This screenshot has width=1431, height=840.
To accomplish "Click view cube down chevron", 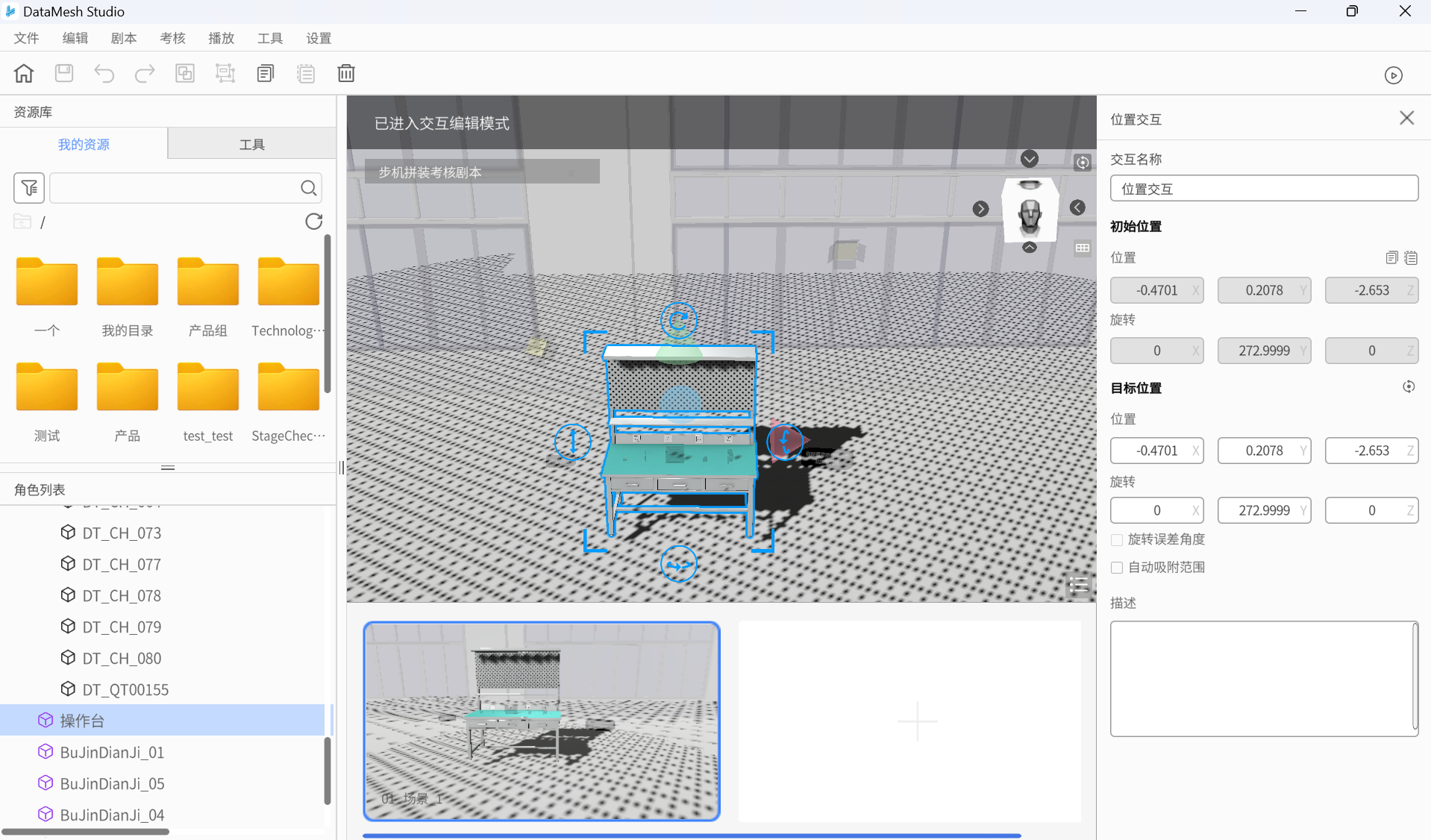I will click(1030, 159).
